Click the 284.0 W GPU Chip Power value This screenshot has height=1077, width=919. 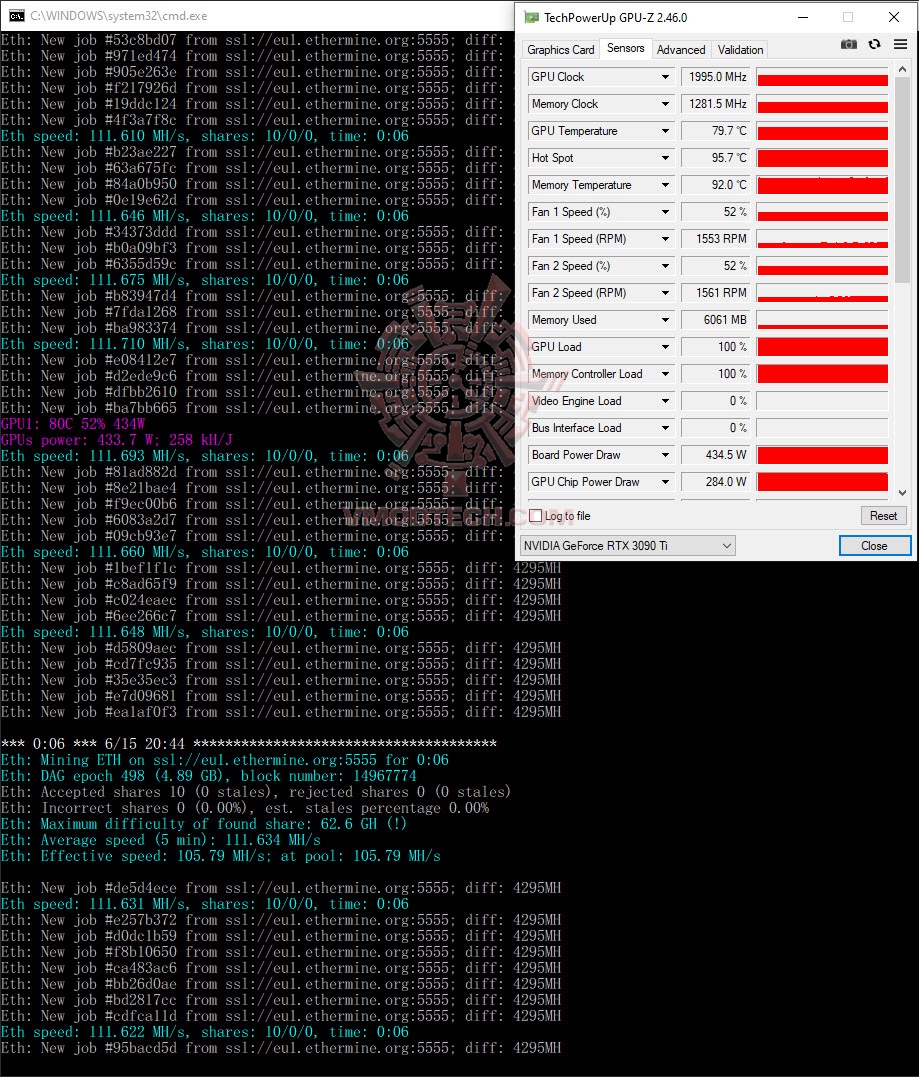[715, 482]
